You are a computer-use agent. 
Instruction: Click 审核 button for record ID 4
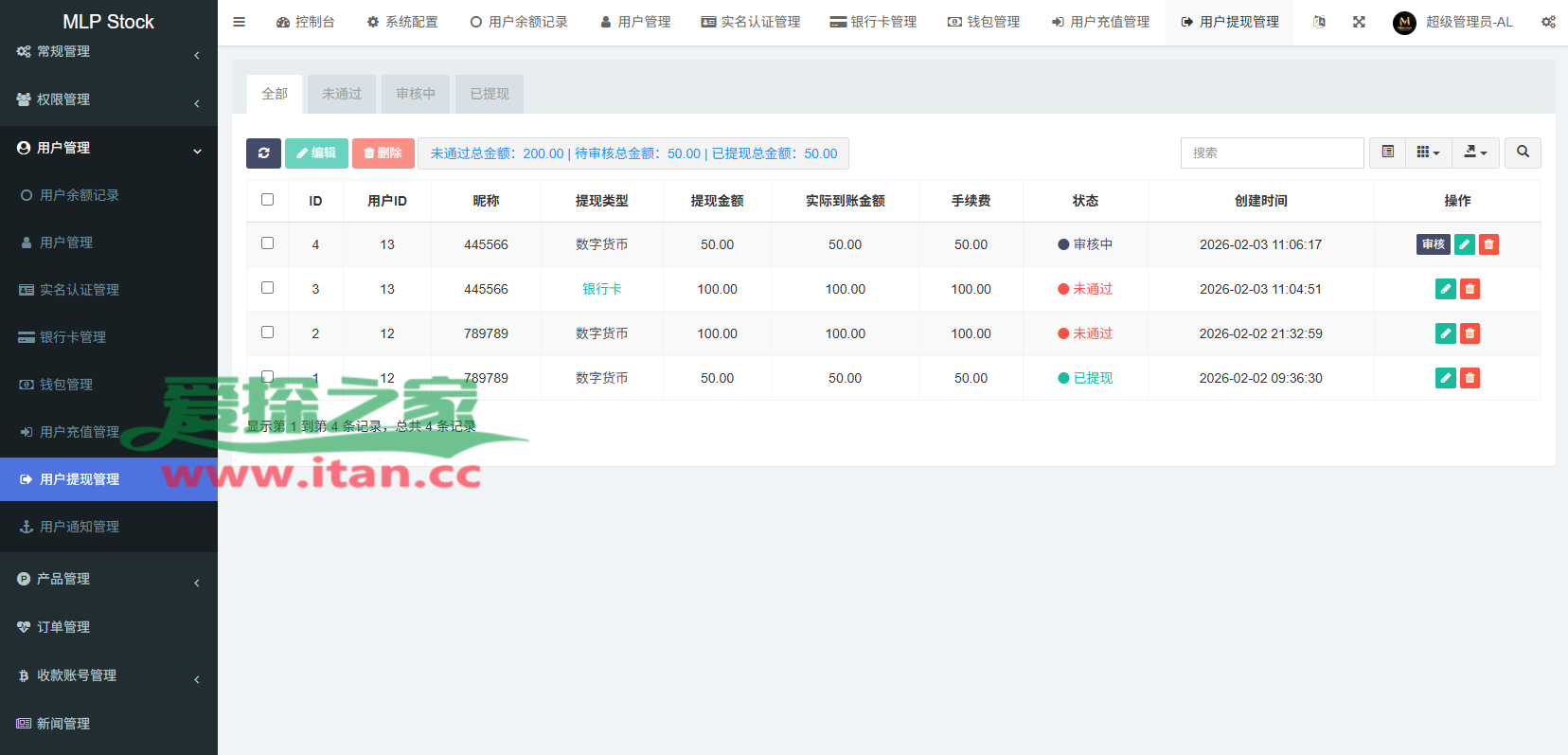coord(1433,244)
